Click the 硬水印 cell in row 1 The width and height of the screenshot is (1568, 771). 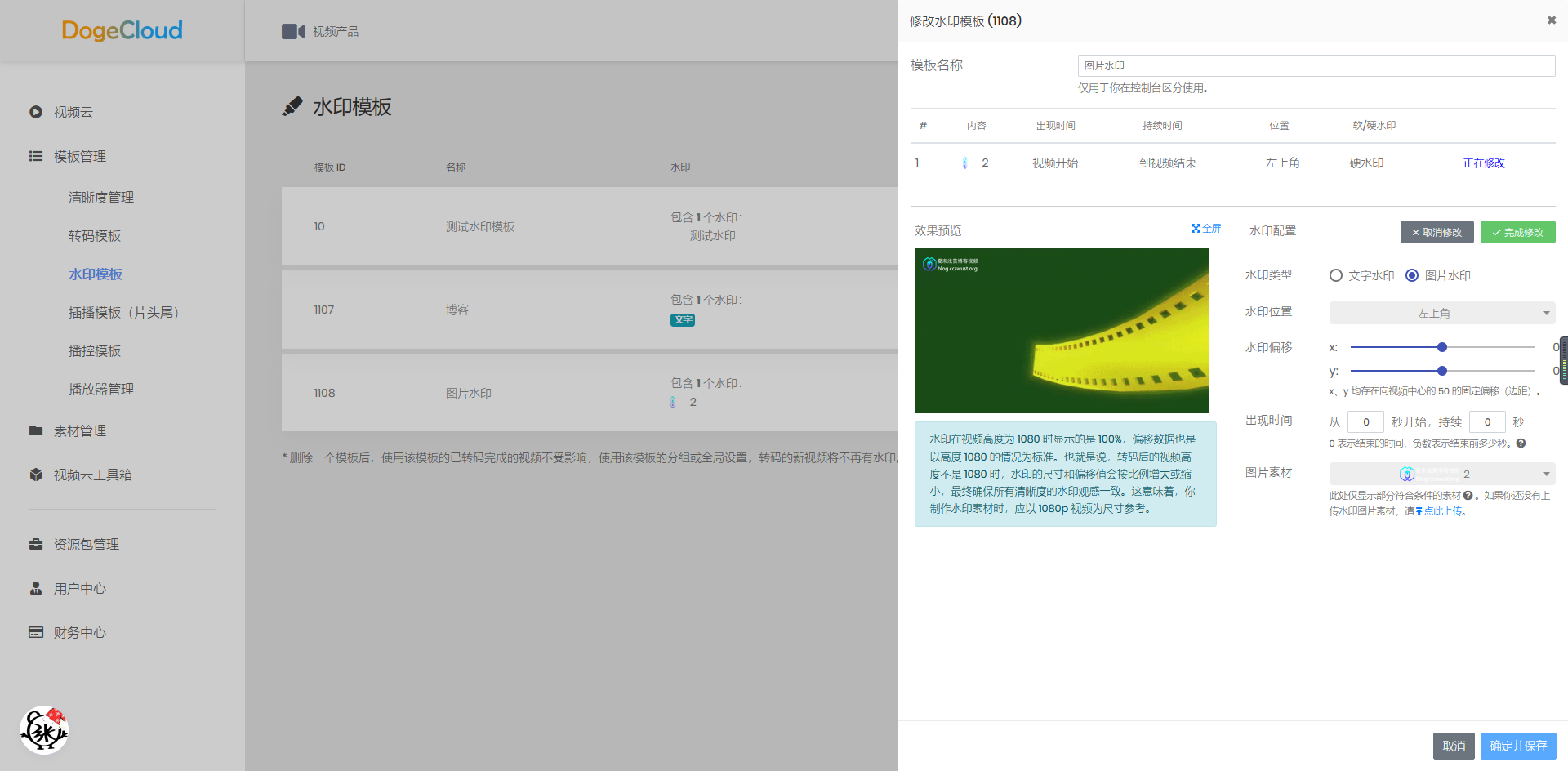pyautogui.click(x=1366, y=163)
